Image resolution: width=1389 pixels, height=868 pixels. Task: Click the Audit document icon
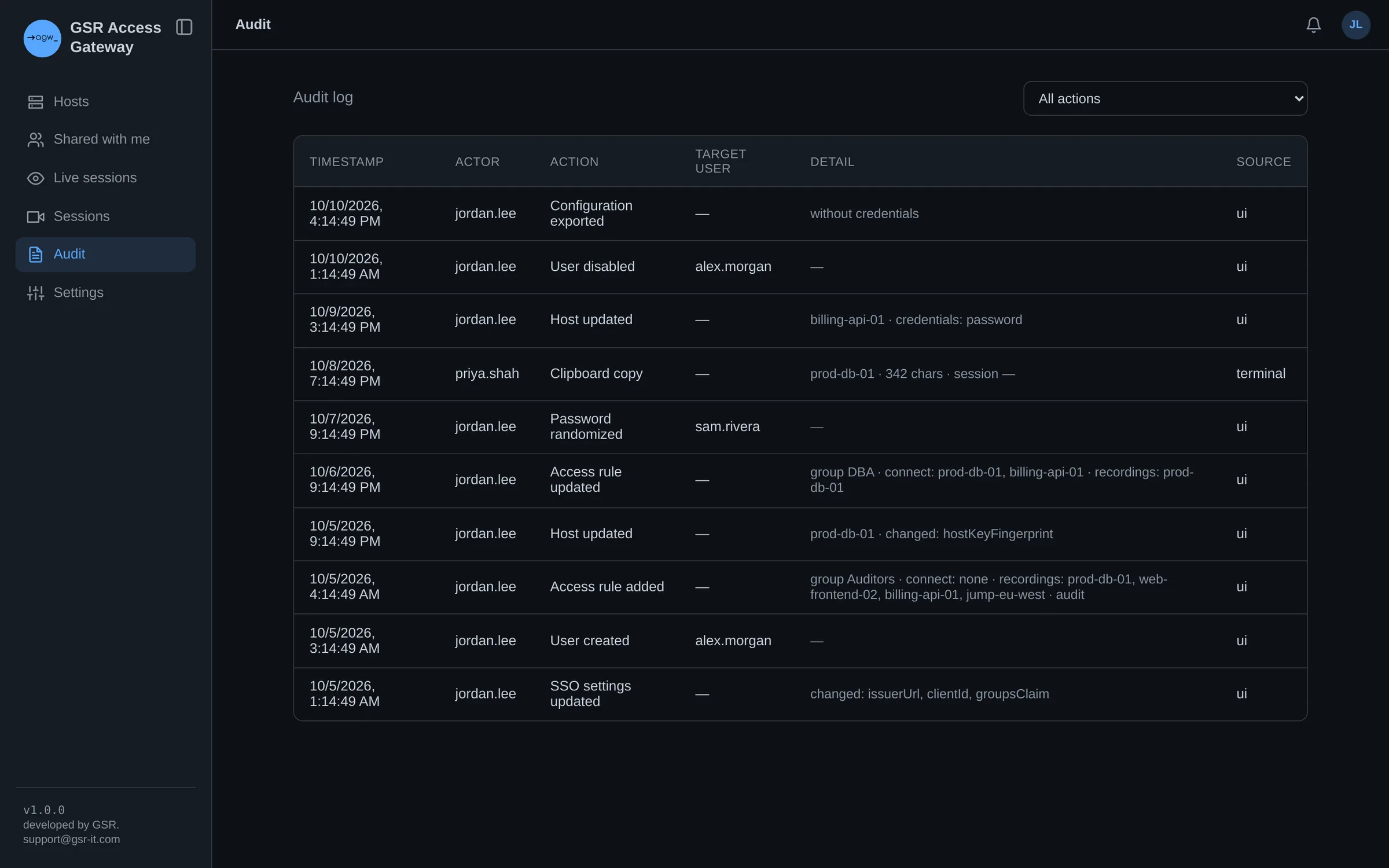(35, 254)
